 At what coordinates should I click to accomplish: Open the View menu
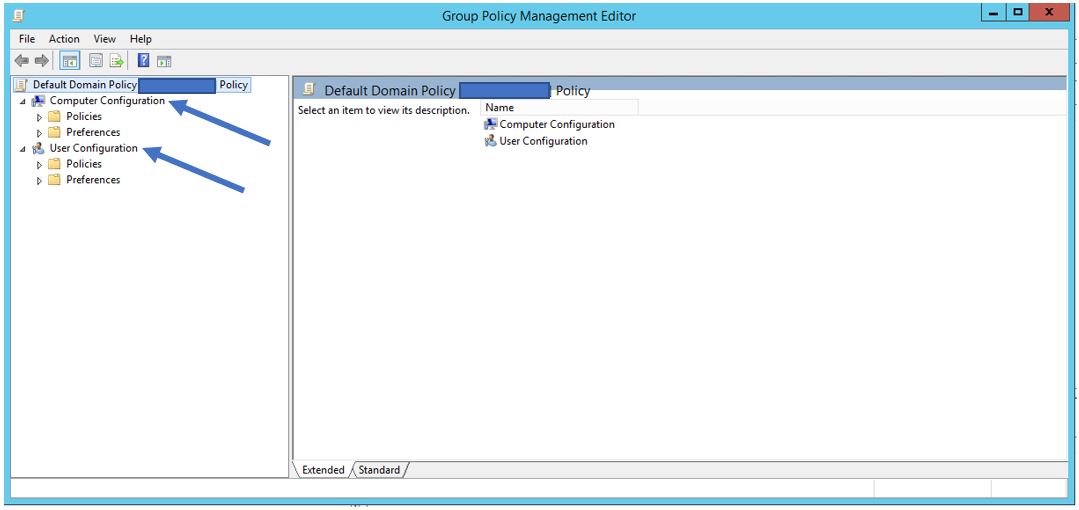[x=105, y=39]
